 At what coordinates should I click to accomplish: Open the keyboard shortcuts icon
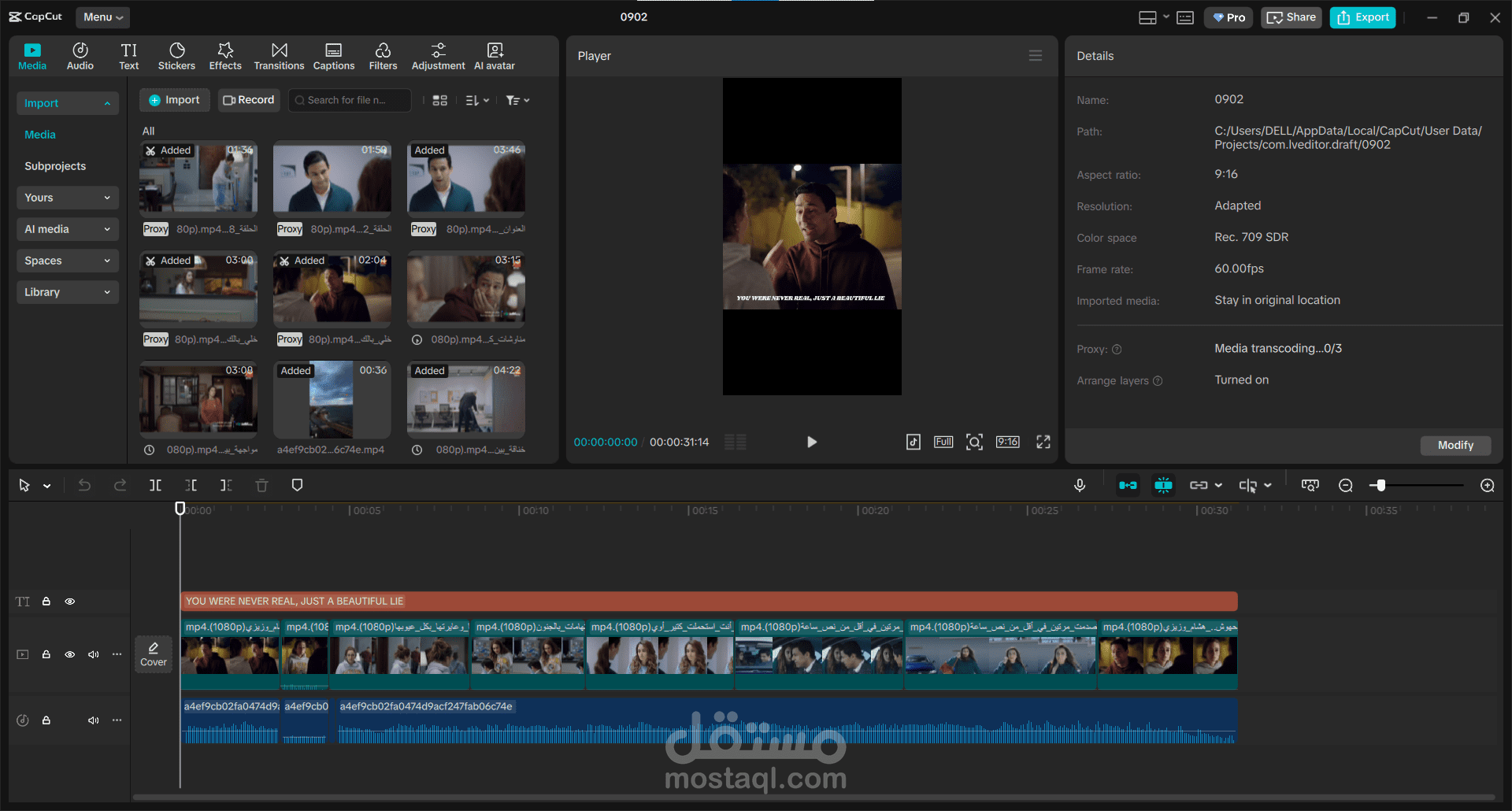coord(1185,17)
